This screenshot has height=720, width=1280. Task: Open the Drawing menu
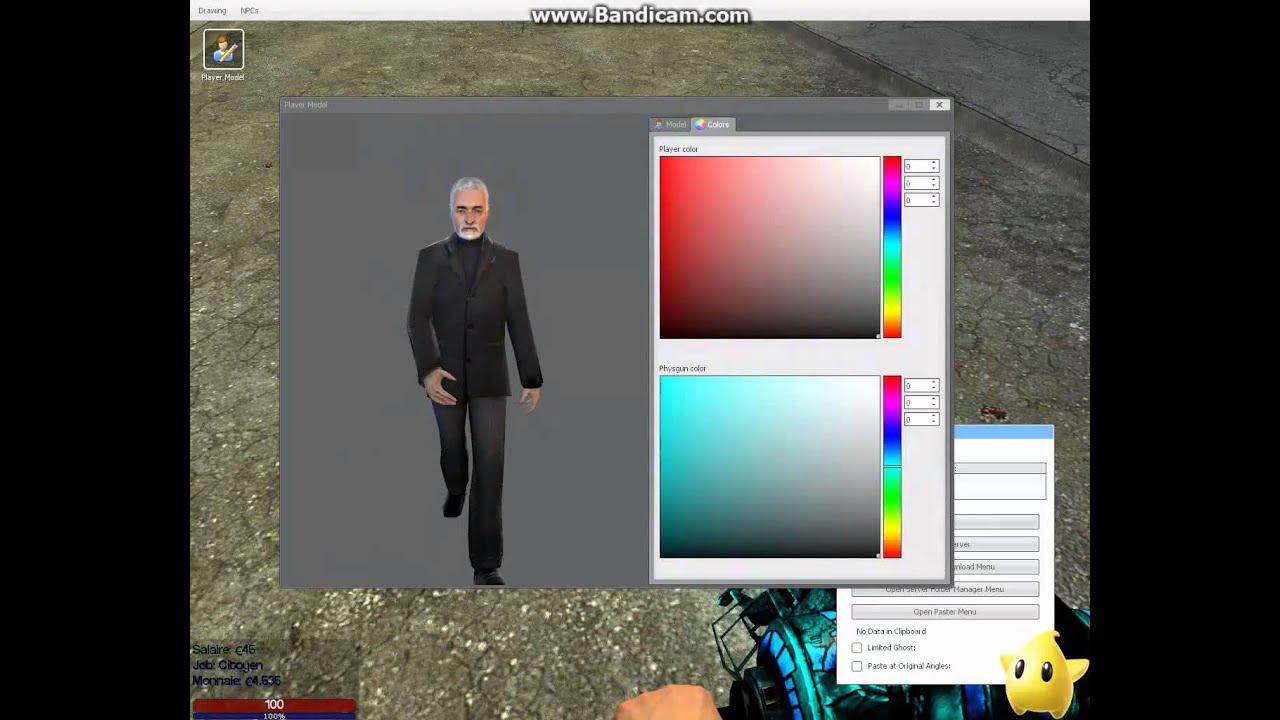click(x=212, y=10)
